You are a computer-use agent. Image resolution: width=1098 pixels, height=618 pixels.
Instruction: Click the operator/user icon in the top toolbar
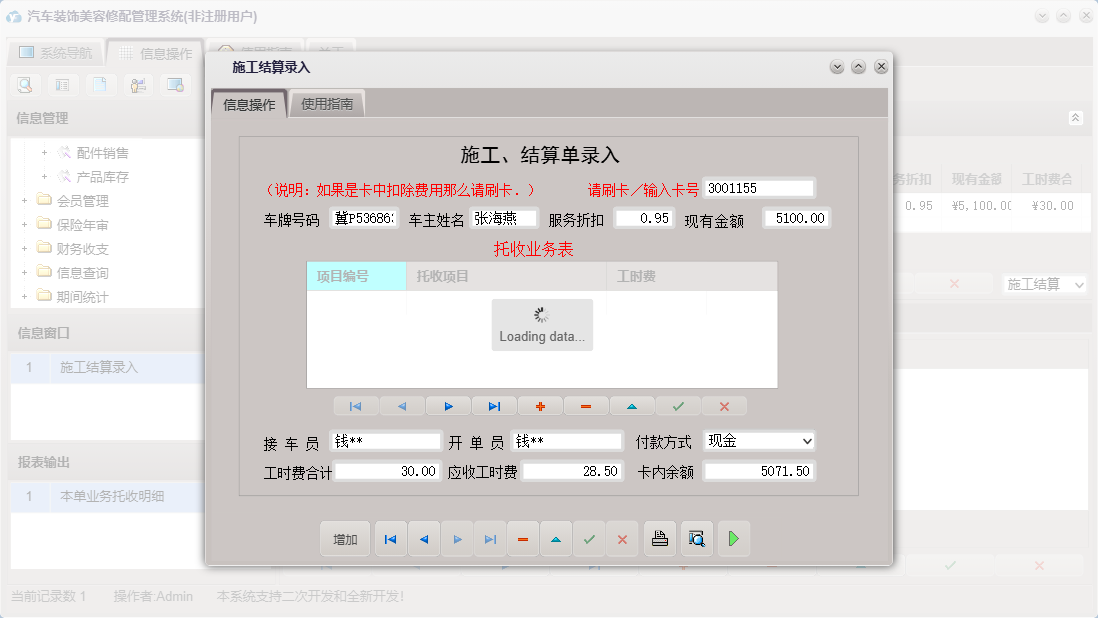coord(138,85)
